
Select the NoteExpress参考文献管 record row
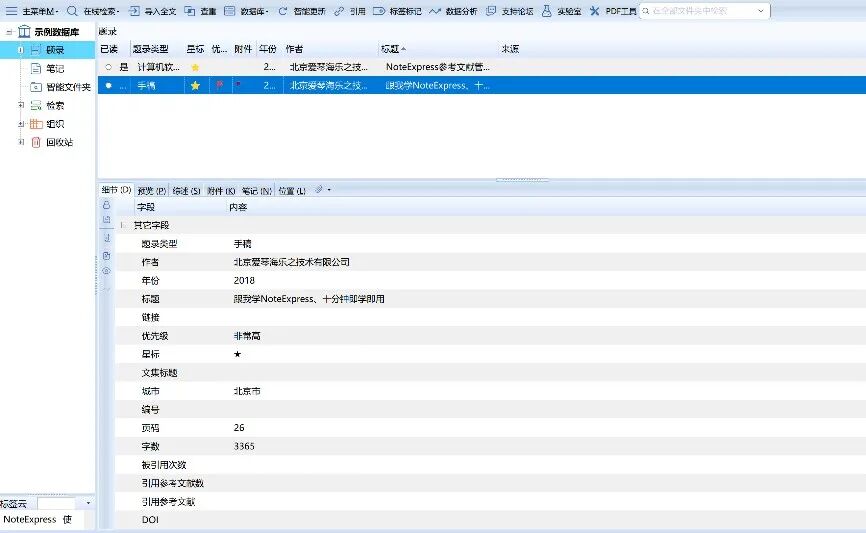click(481, 67)
